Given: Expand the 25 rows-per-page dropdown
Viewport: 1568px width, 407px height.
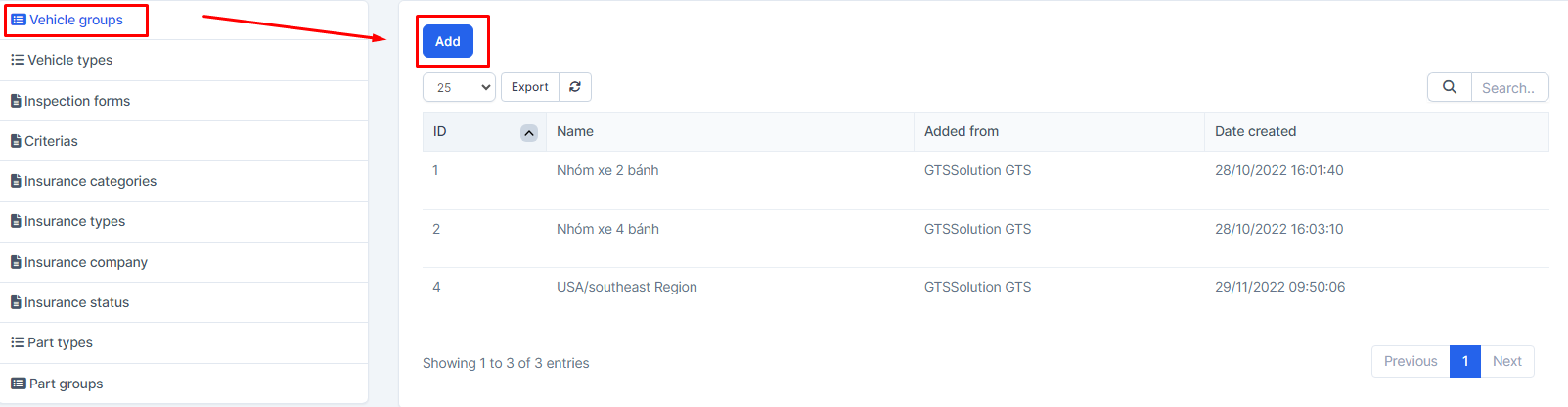Looking at the screenshot, I should click(x=459, y=87).
